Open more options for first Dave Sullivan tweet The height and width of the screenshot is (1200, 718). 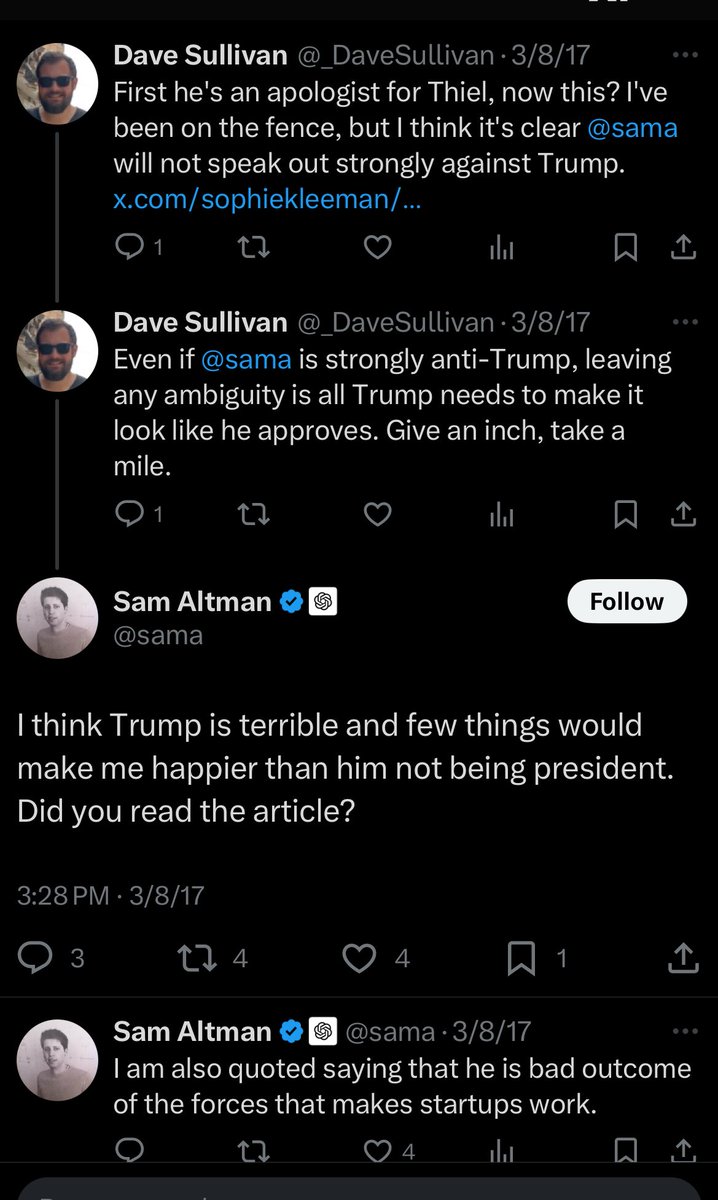685,55
